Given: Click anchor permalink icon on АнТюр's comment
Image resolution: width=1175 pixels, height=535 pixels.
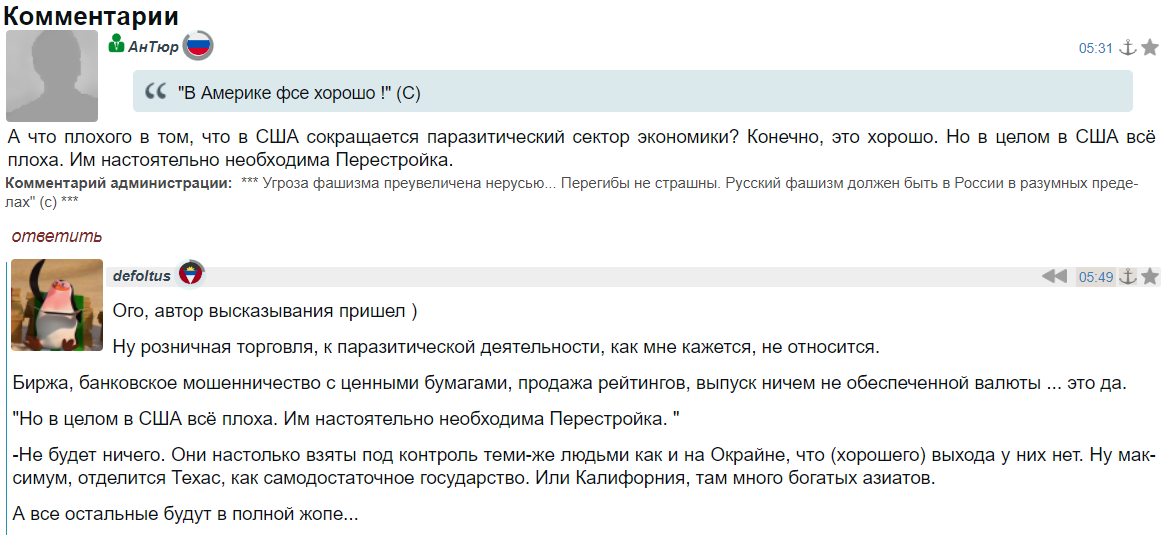Looking at the screenshot, I should 1127,47.
